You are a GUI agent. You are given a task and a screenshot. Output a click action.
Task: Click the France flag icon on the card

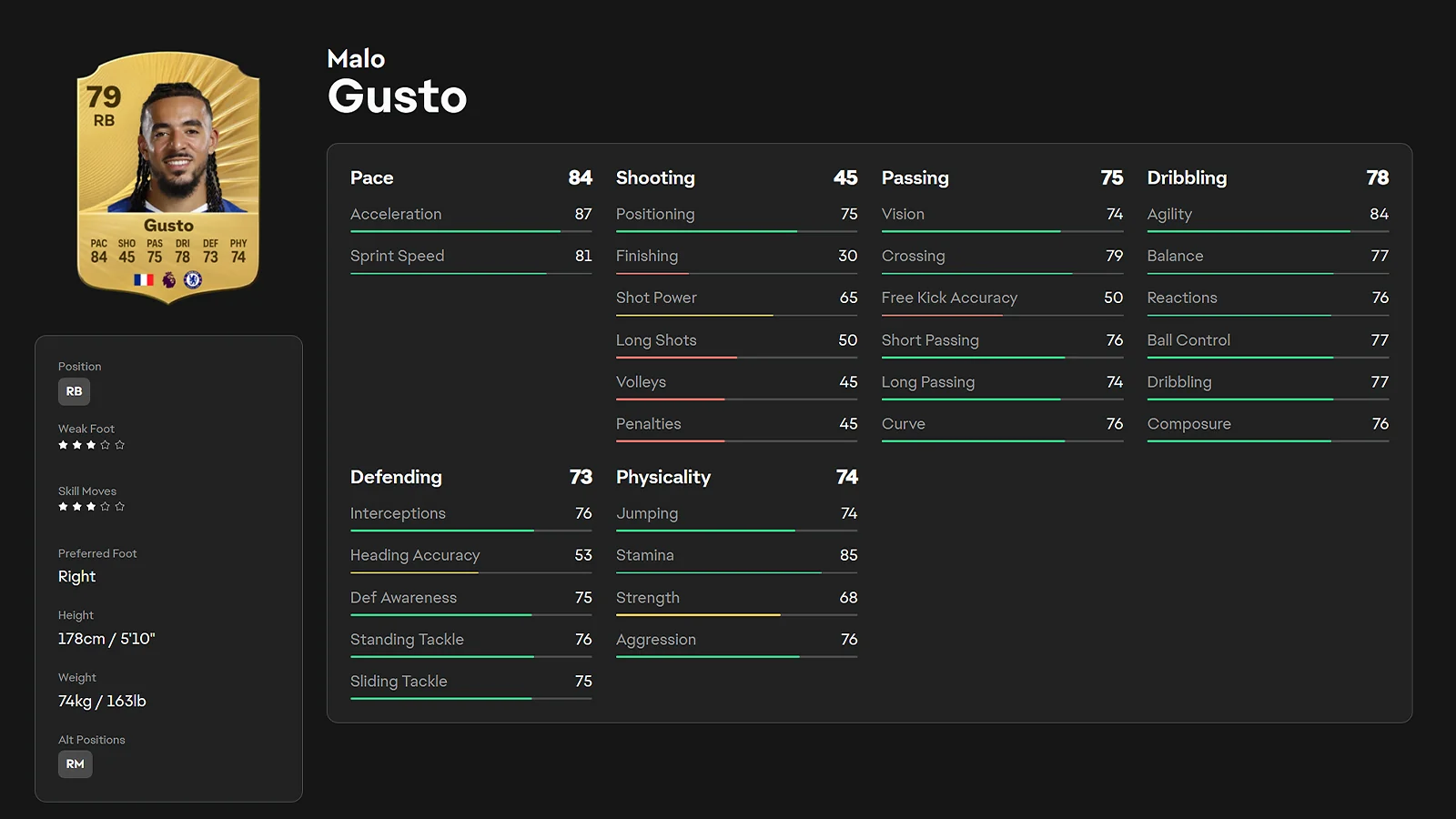[144, 280]
